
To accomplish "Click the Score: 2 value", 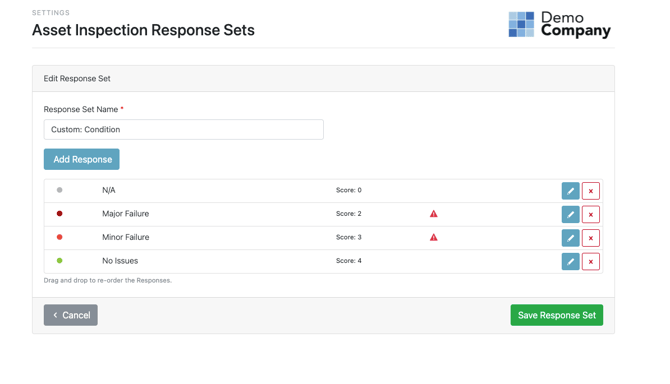I will click(349, 214).
